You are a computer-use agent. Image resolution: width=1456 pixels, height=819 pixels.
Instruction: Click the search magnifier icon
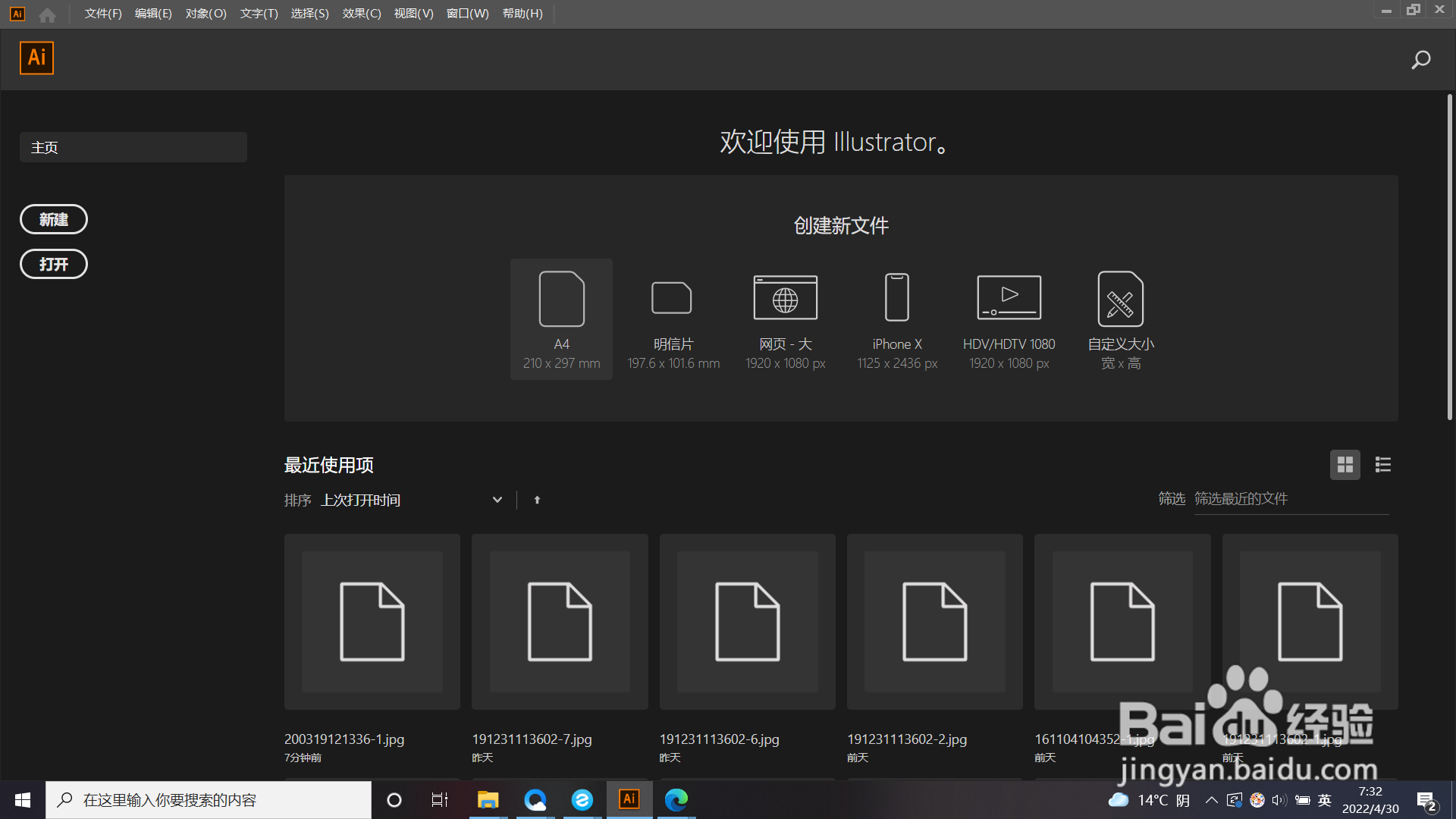1420,60
